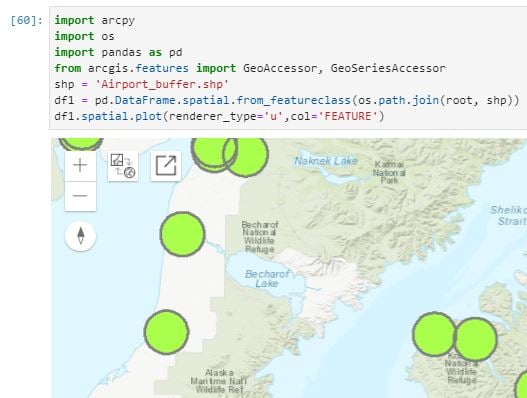Click 'GeoSeriesAccessor' in the import line

click(388, 68)
